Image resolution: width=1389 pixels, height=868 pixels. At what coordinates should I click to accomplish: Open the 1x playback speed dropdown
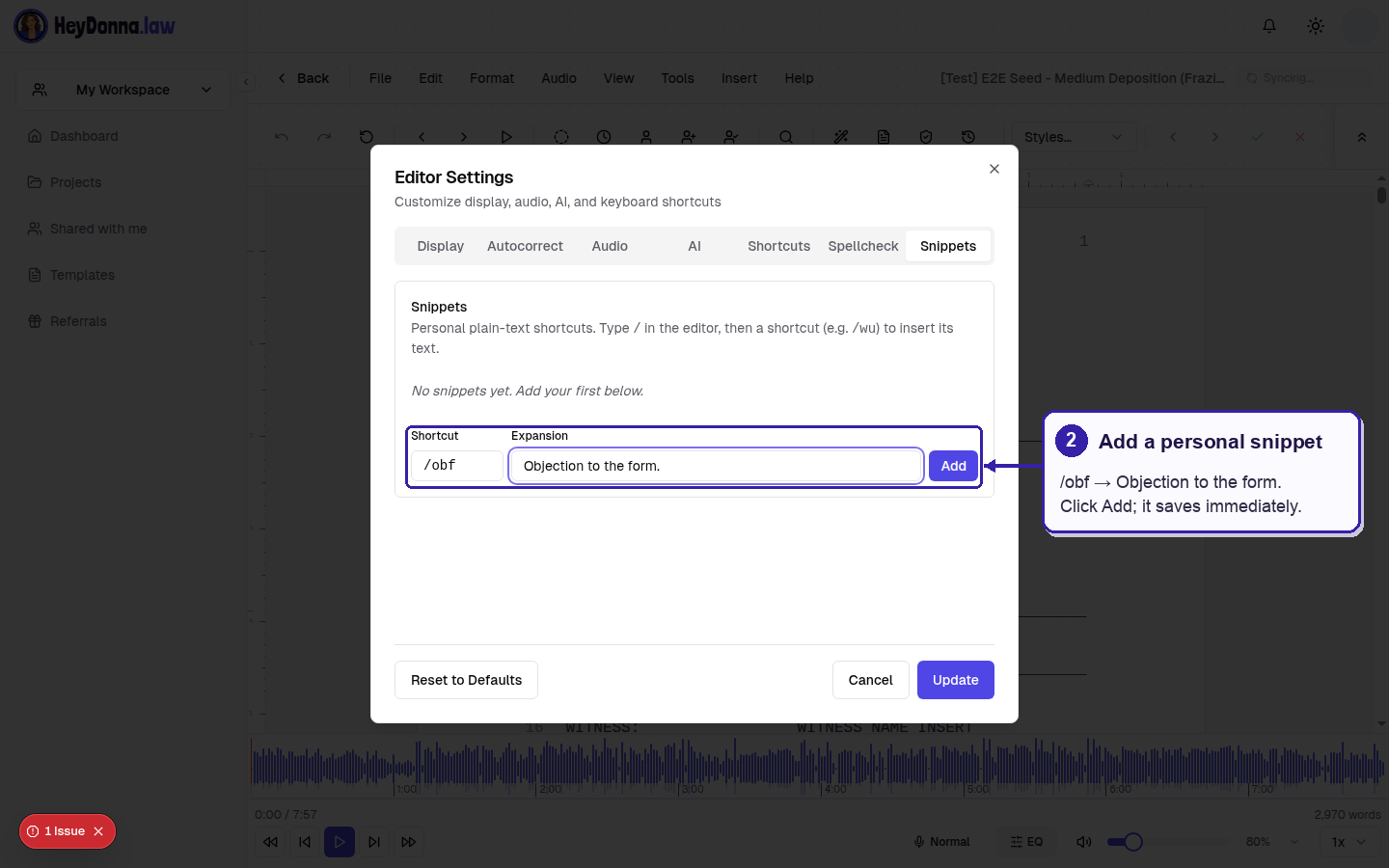click(x=1348, y=842)
